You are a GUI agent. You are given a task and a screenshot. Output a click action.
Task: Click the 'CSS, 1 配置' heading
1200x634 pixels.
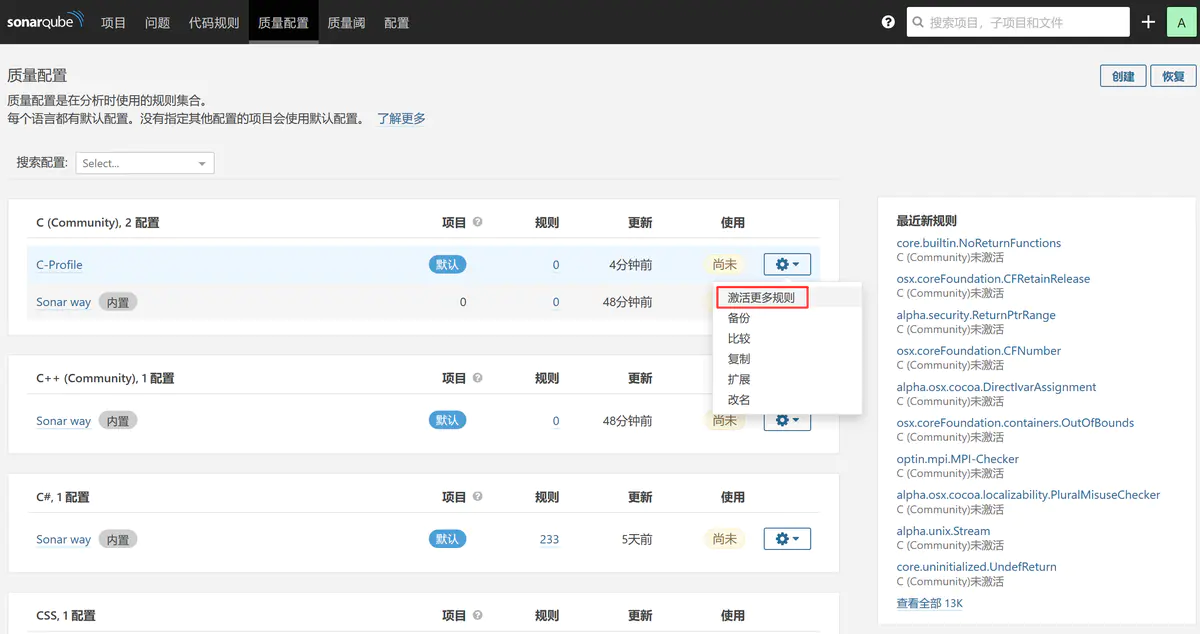(66, 615)
